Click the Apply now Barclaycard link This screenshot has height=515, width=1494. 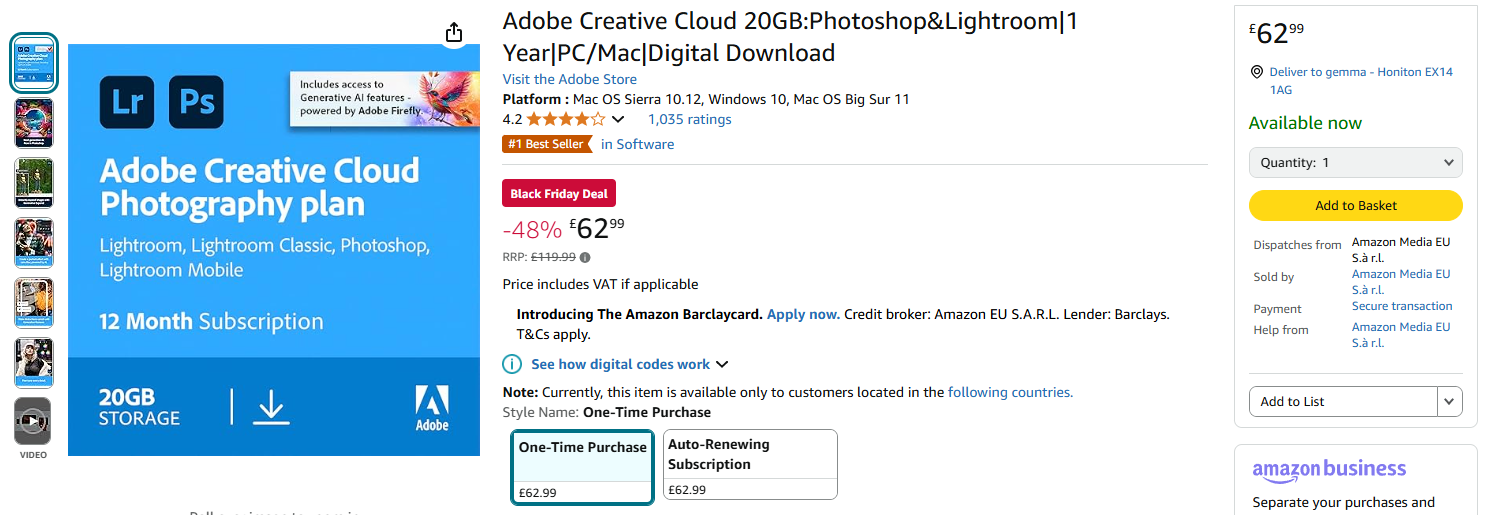click(x=803, y=314)
